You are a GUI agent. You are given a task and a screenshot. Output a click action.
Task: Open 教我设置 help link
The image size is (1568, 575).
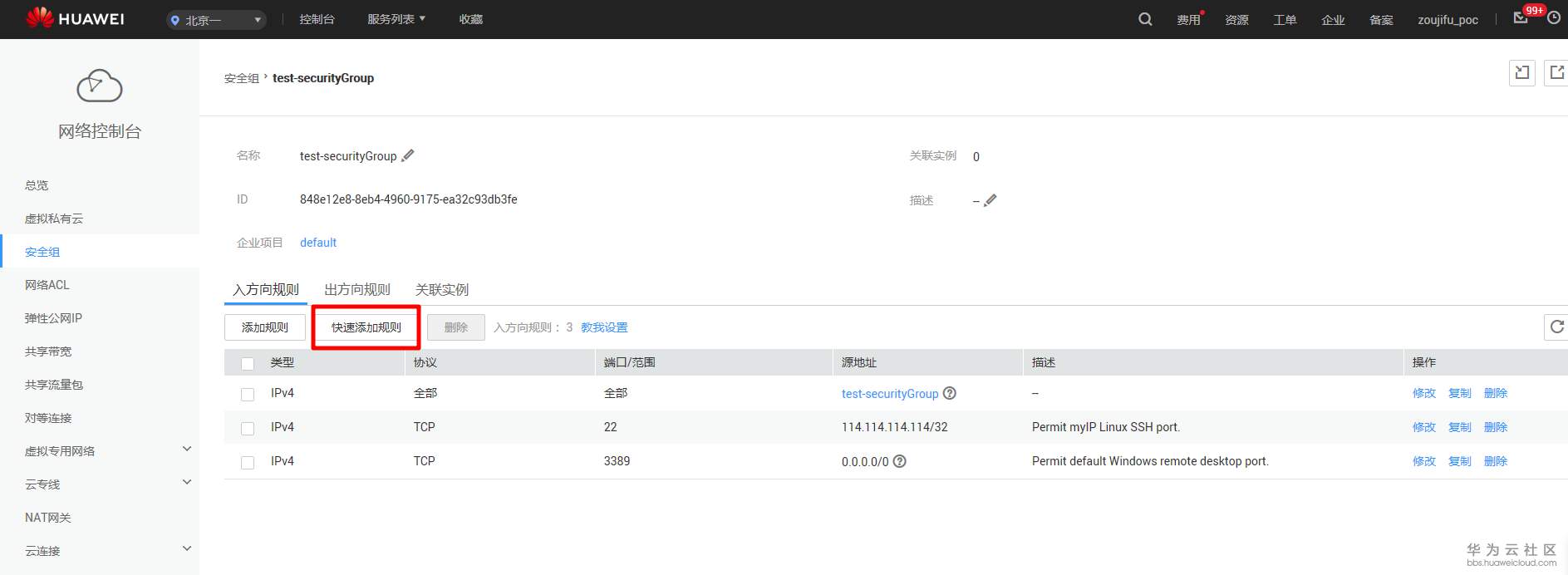pos(604,327)
